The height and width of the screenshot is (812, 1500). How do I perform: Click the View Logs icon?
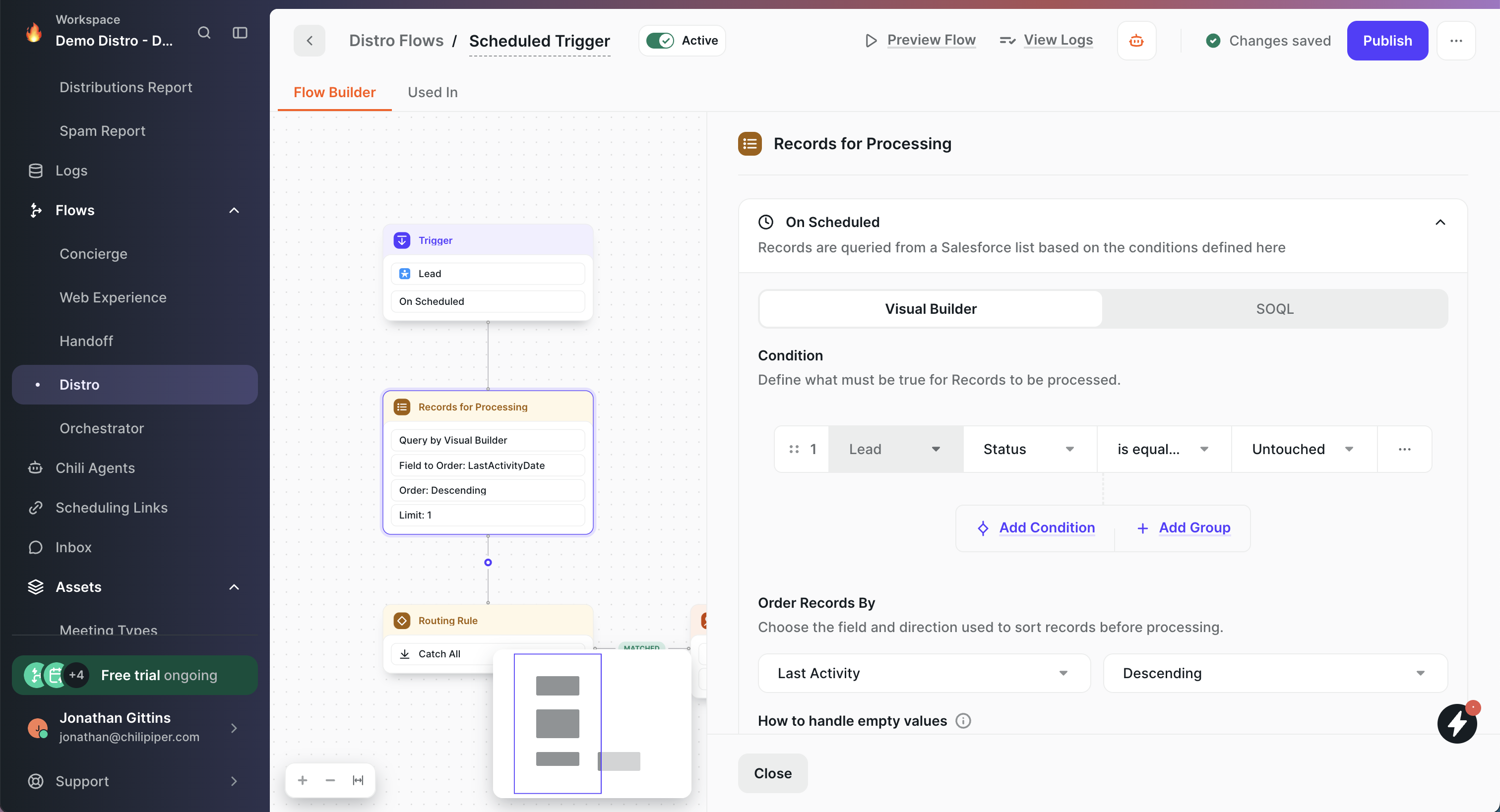[1007, 41]
